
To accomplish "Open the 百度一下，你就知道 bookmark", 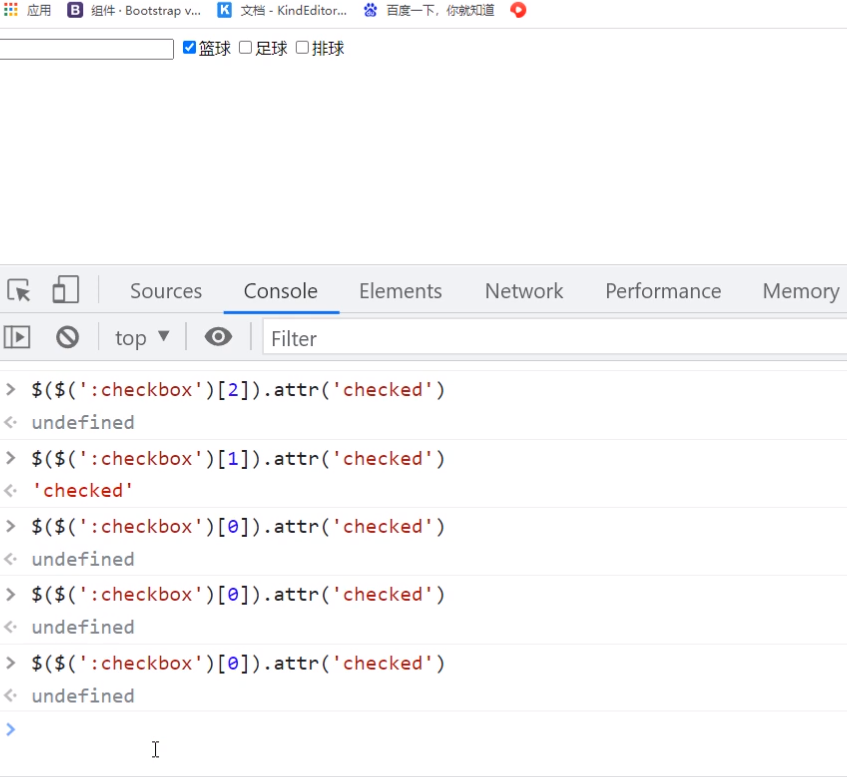I will click(x=440, y=10).
